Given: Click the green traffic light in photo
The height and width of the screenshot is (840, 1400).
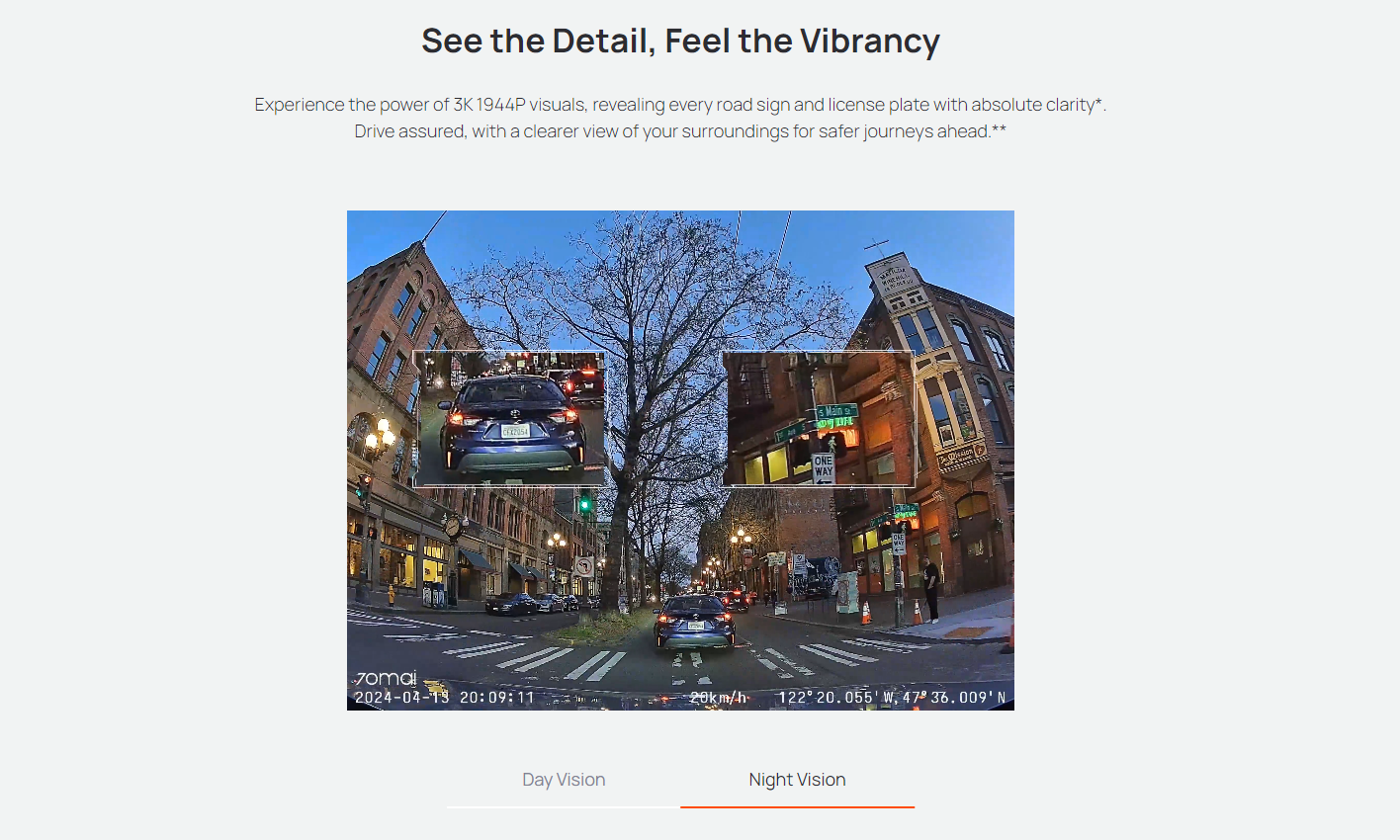Looking at the screenshot, I should [584, 503].
